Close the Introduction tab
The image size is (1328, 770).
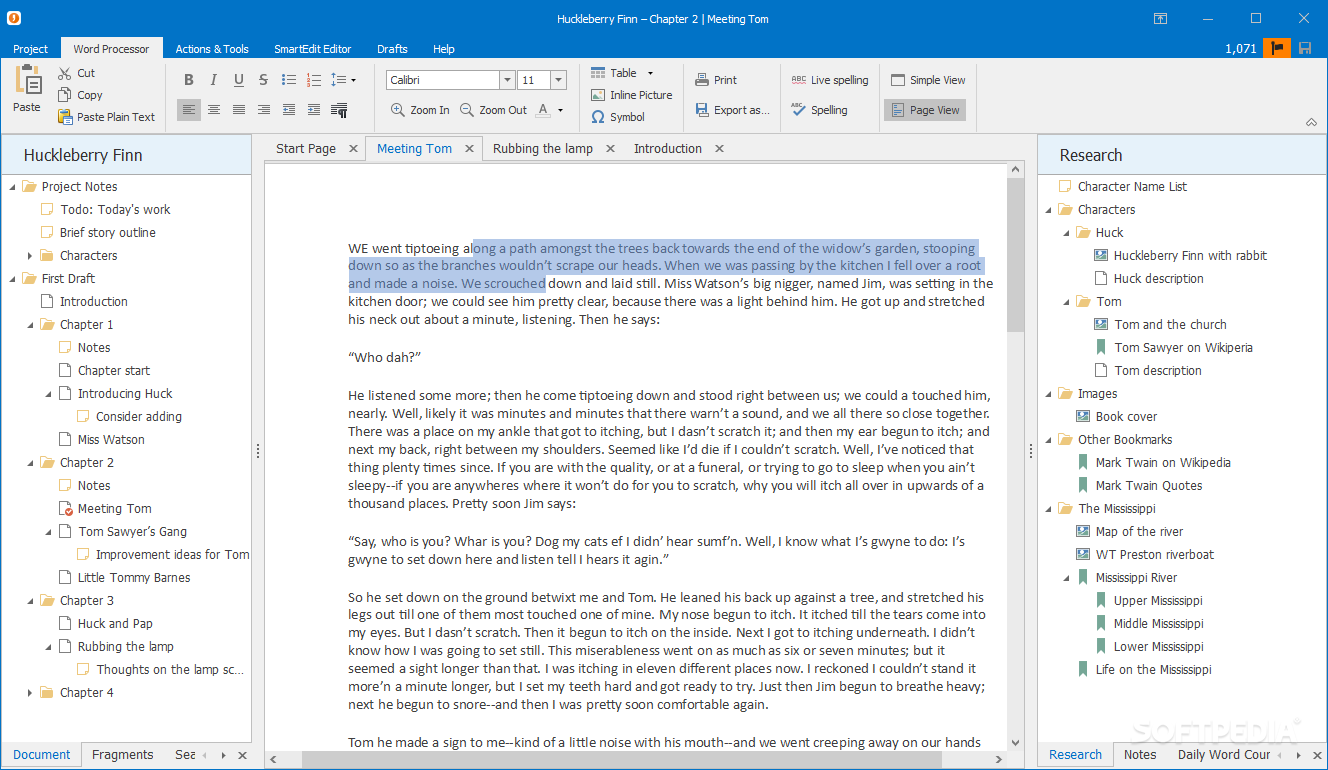tap(719, 149)
